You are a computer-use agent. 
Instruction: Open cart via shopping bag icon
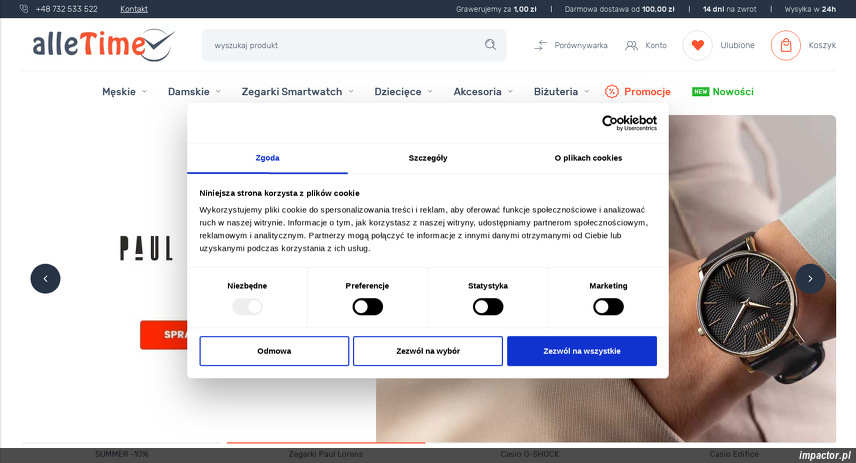click(786, 45)
